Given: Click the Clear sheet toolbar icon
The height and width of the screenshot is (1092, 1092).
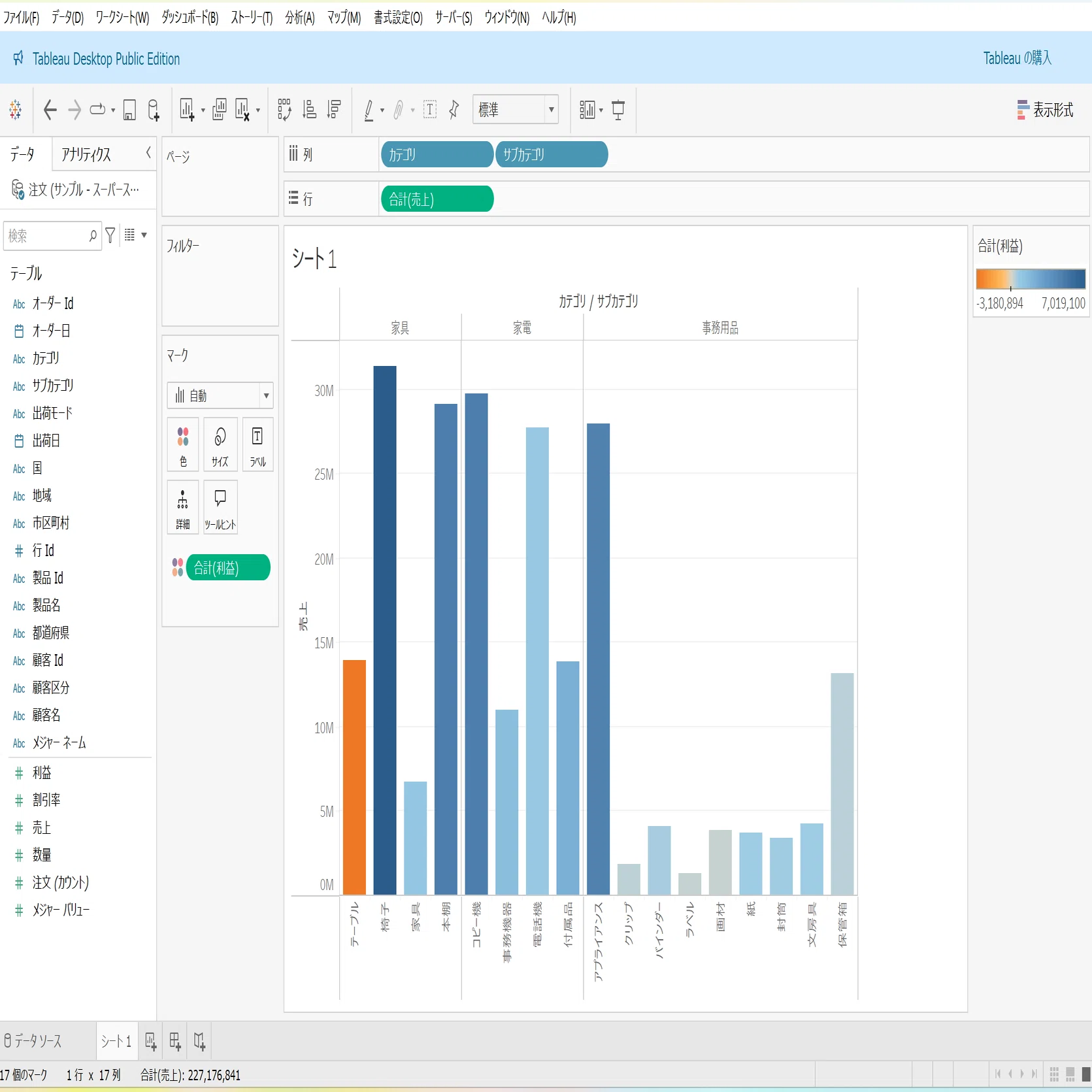Looking at the screenshot, I should point(242,110).
